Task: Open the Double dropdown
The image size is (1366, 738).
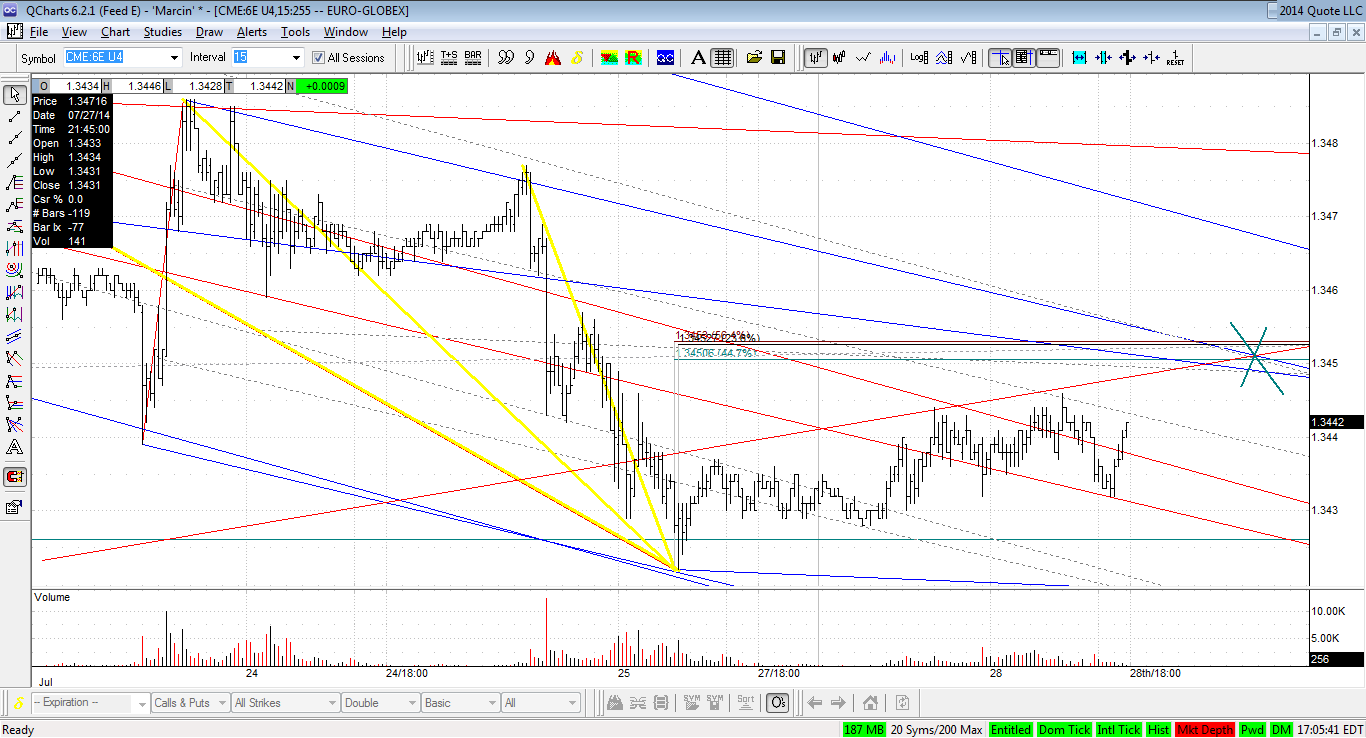Action: (379, 703)
